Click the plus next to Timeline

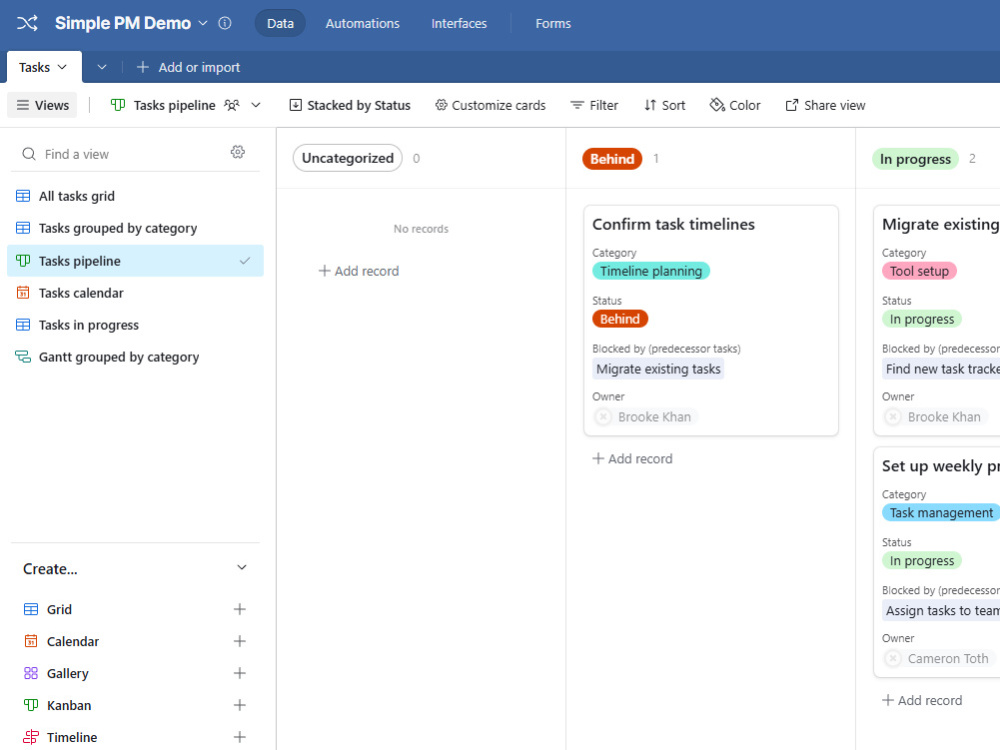240,737
